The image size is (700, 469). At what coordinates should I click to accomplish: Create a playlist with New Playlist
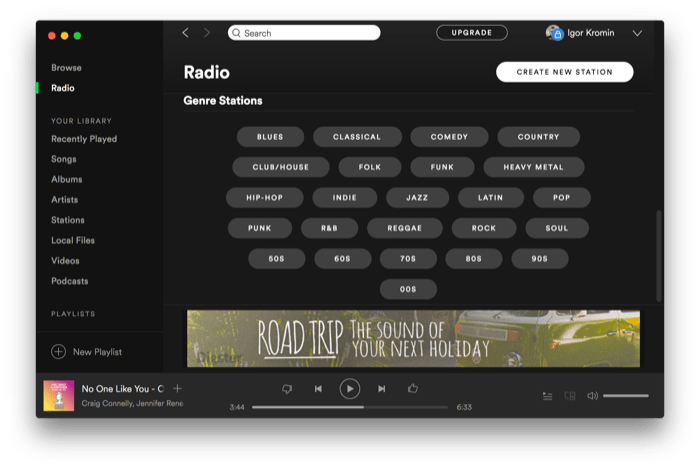(97, 352)
